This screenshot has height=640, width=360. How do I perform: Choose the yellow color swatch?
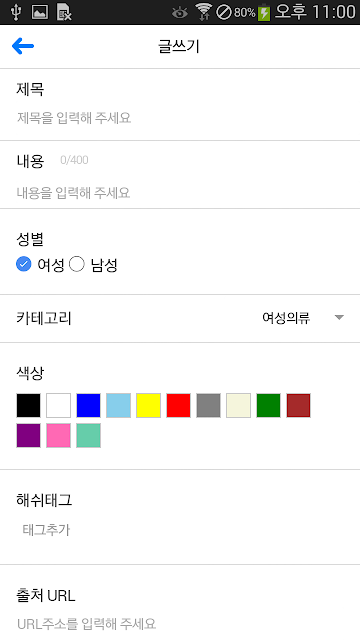coord(149,405)
